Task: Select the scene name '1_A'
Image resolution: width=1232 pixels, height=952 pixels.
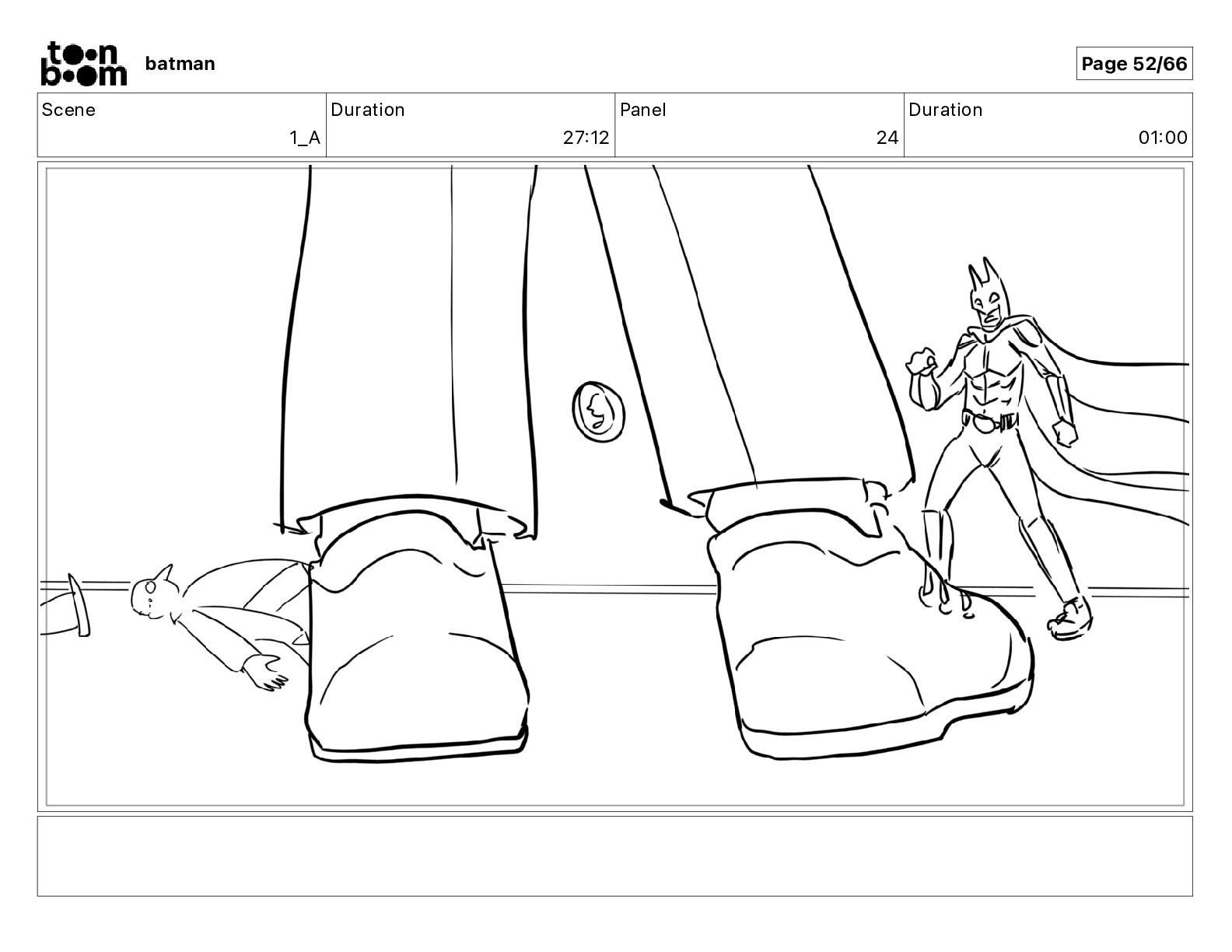Action: 305,138
